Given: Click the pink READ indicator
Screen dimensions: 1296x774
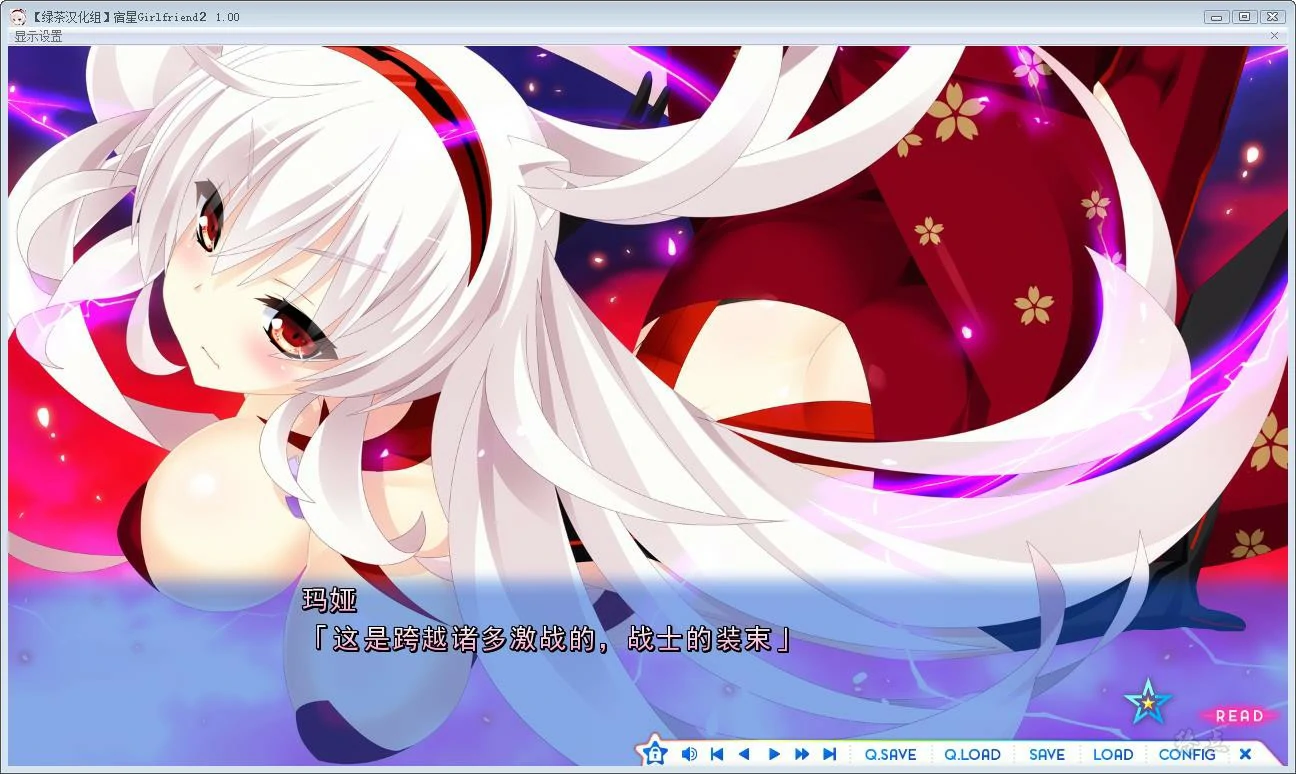Looking at the screenshot, I should (x=1238, y=716).
